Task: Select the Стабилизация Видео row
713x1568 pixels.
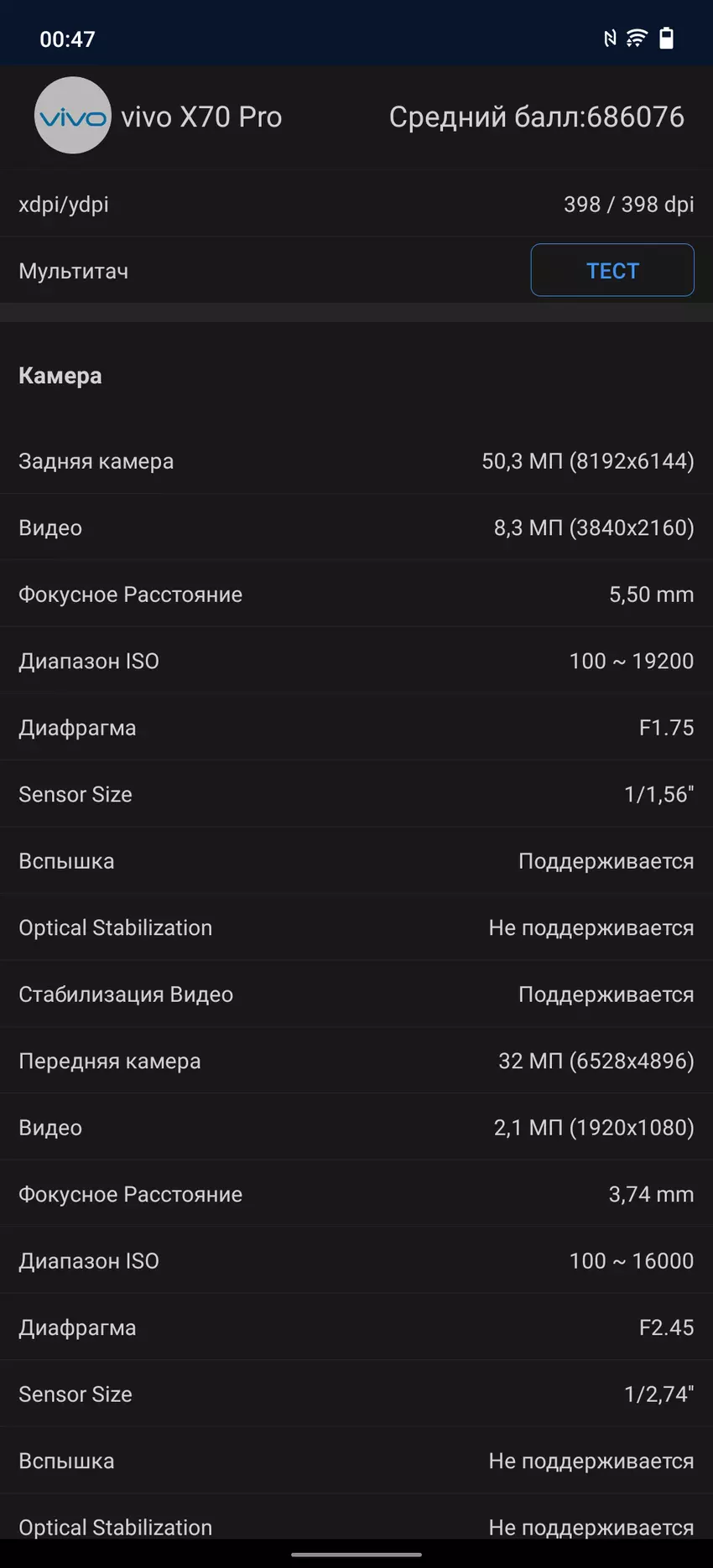Action: click(356, 994)
